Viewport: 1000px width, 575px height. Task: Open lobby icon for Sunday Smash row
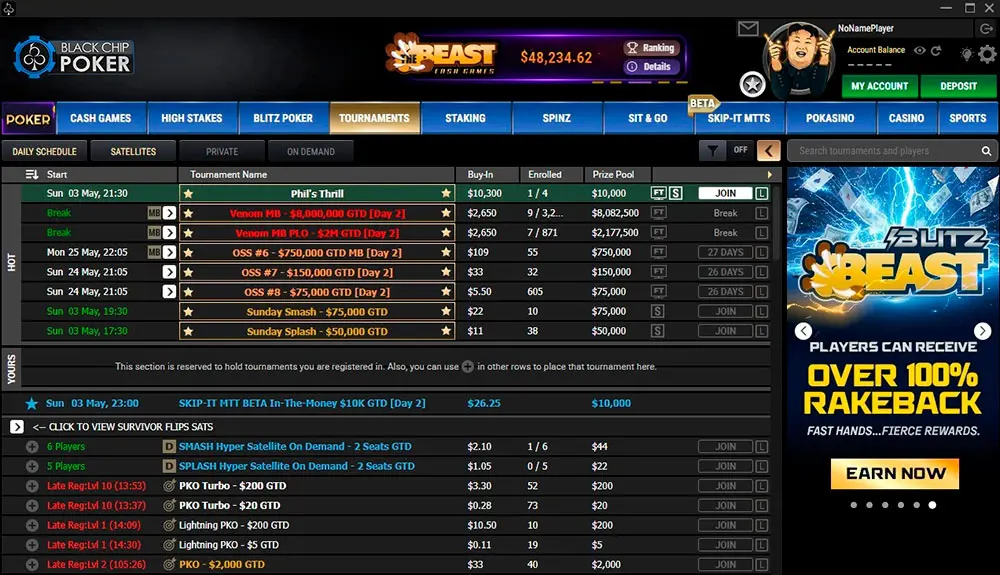[x=761, y=312]
